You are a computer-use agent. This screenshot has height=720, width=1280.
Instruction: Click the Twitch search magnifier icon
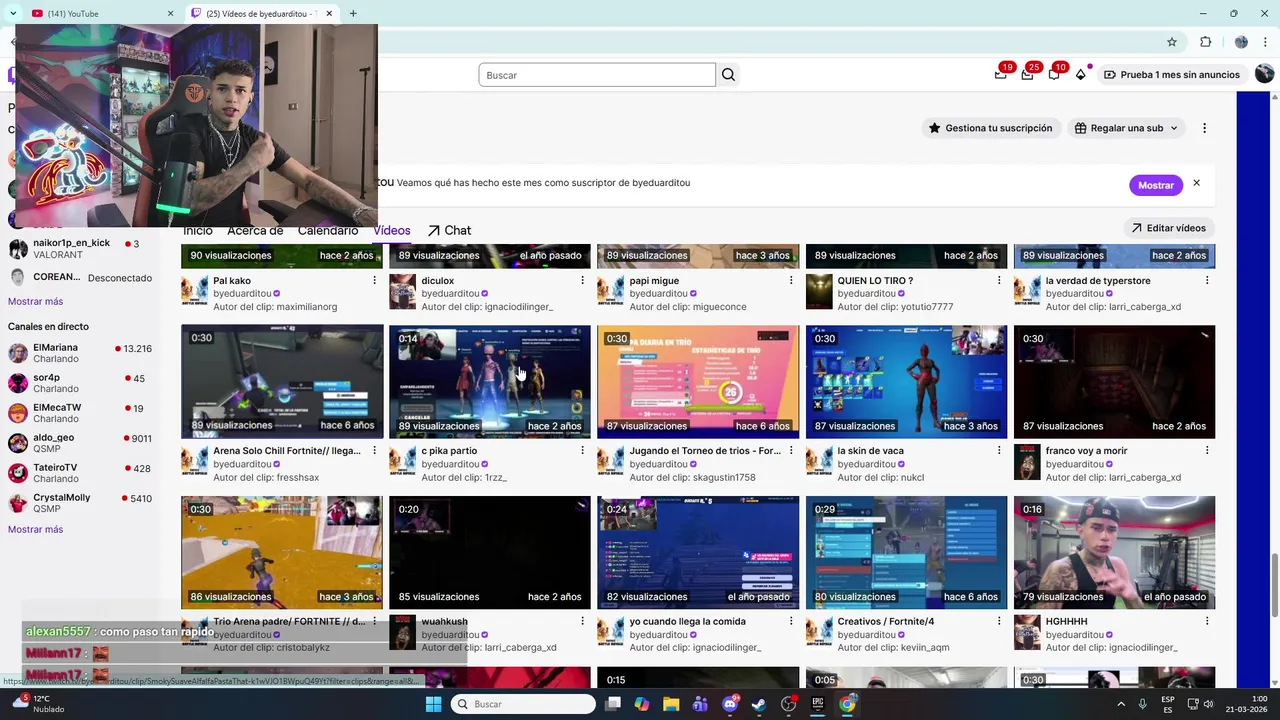(x=728, y=75)
